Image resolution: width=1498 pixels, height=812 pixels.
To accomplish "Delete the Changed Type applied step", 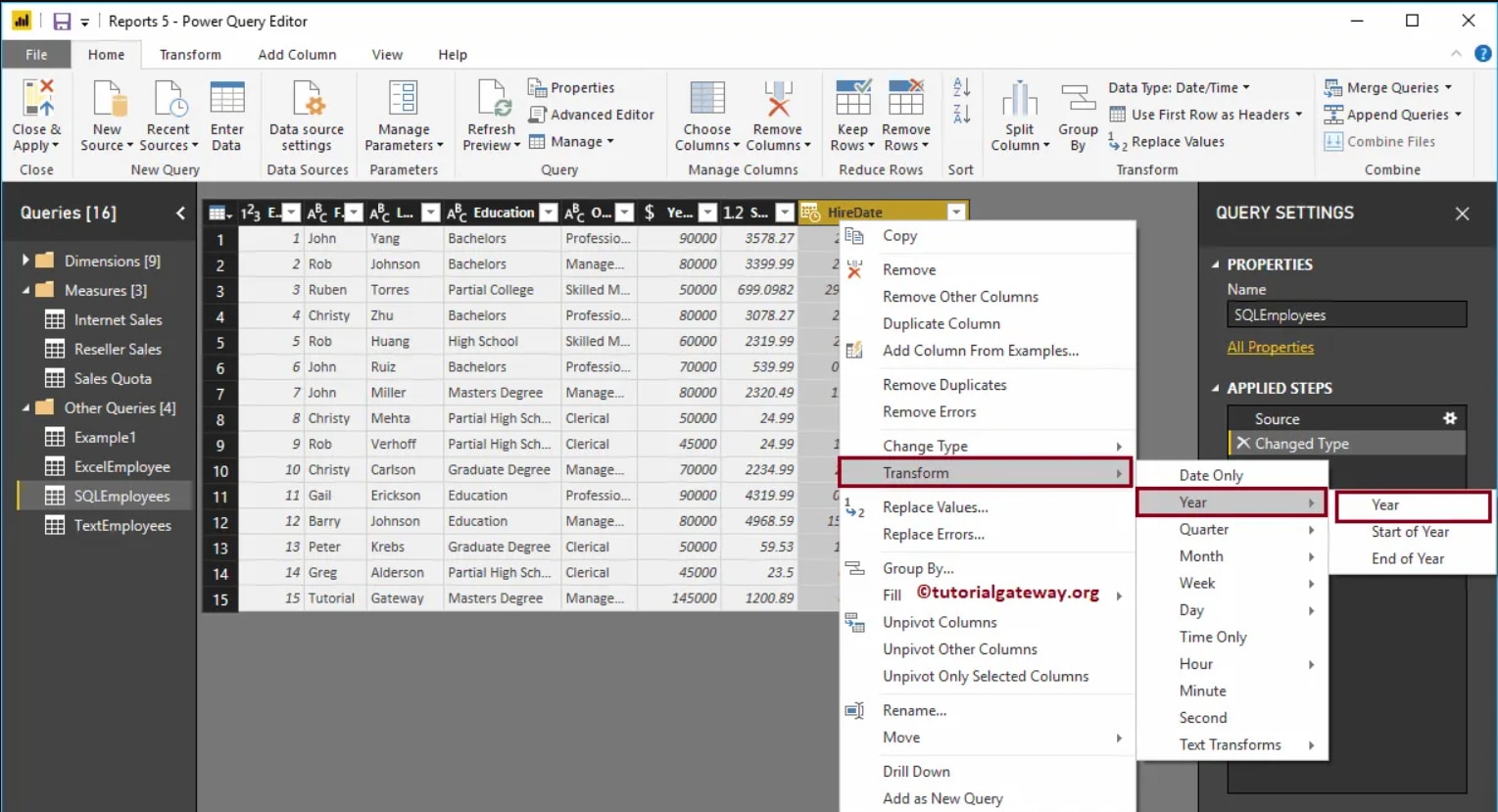I will tap(1240, 443).
